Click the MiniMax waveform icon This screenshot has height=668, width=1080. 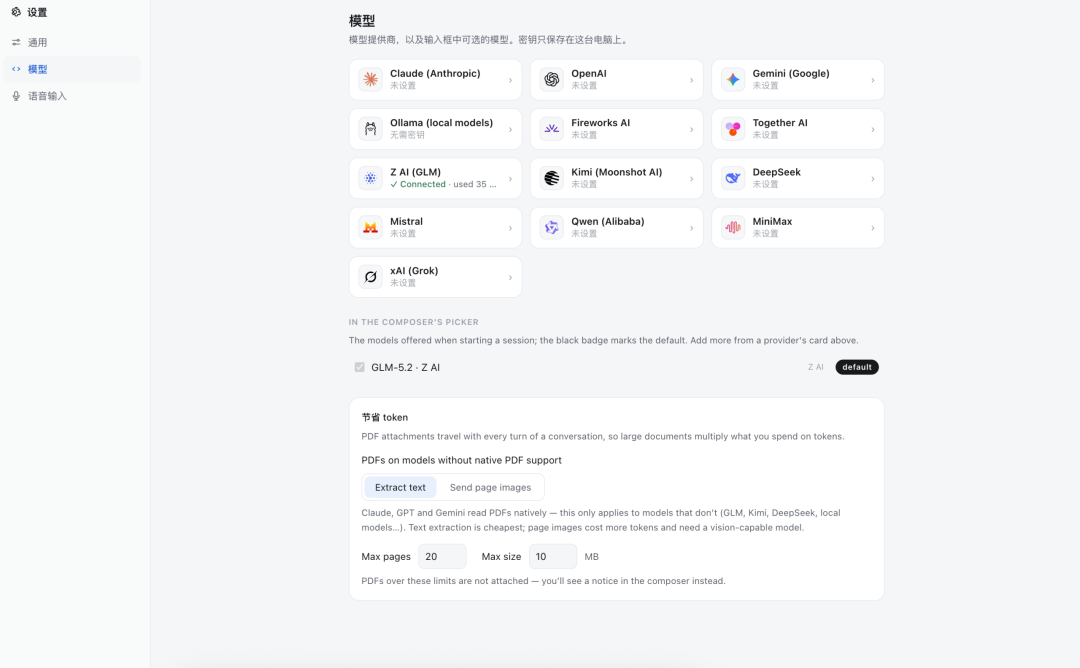pos(733,227)
